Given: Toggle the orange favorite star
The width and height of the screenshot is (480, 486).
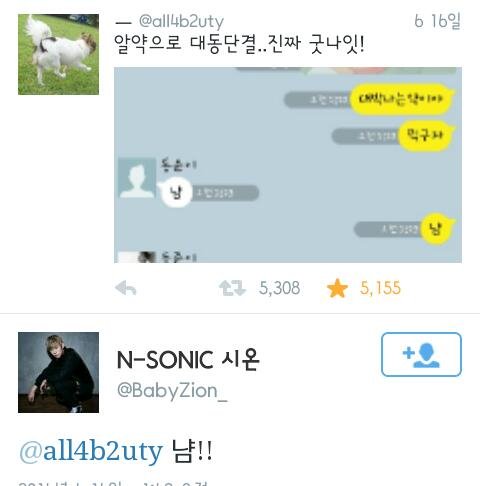Looking at the screenshot, I should [337, 288].
